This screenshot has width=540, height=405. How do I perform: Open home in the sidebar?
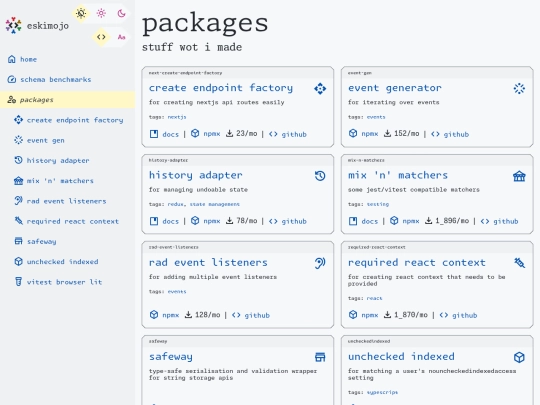(x=68, y=59)
